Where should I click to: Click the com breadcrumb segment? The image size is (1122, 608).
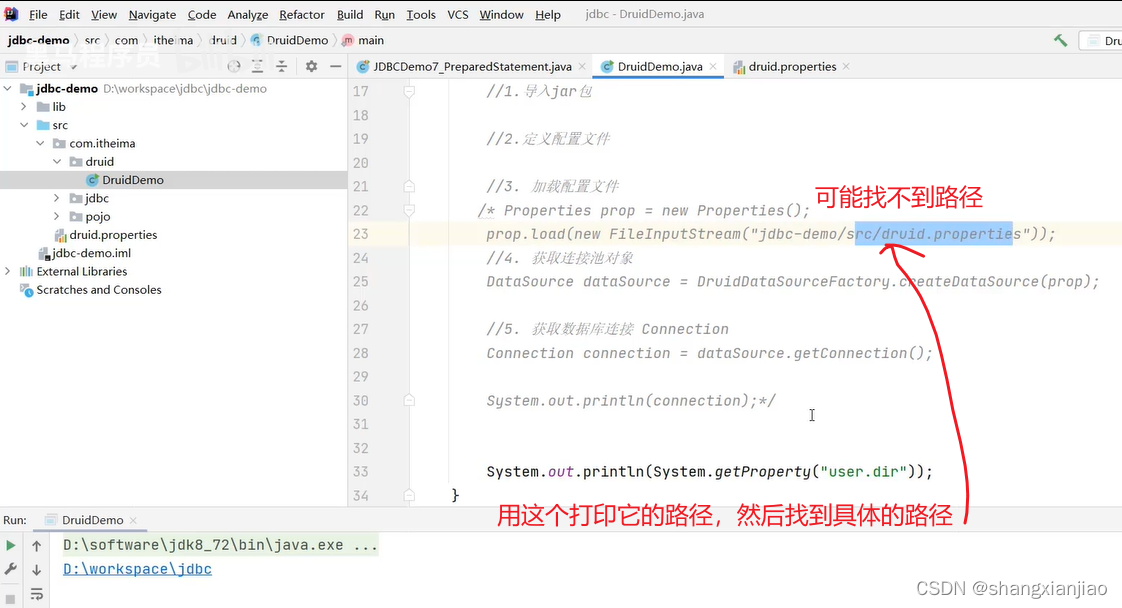(x=127, y=41)
